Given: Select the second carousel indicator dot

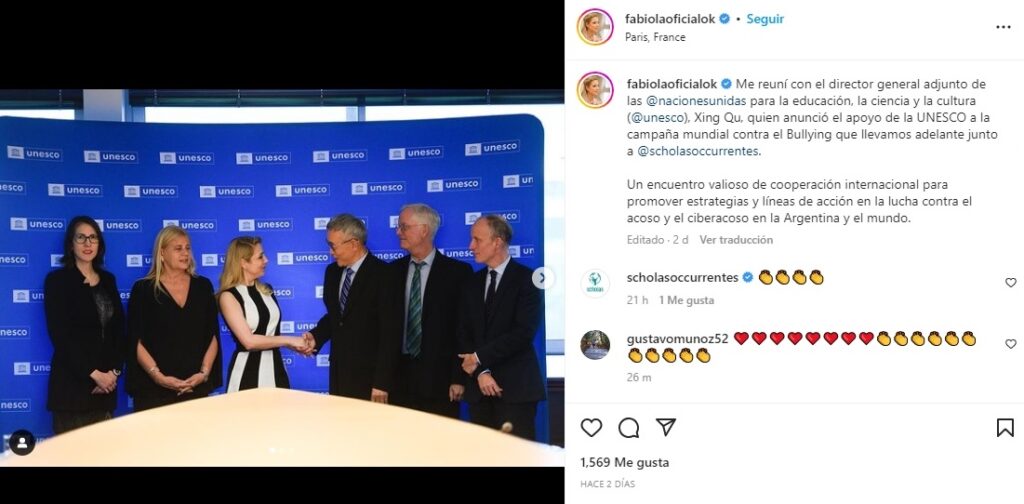Looking at the screenshot, I should (281, 450).
